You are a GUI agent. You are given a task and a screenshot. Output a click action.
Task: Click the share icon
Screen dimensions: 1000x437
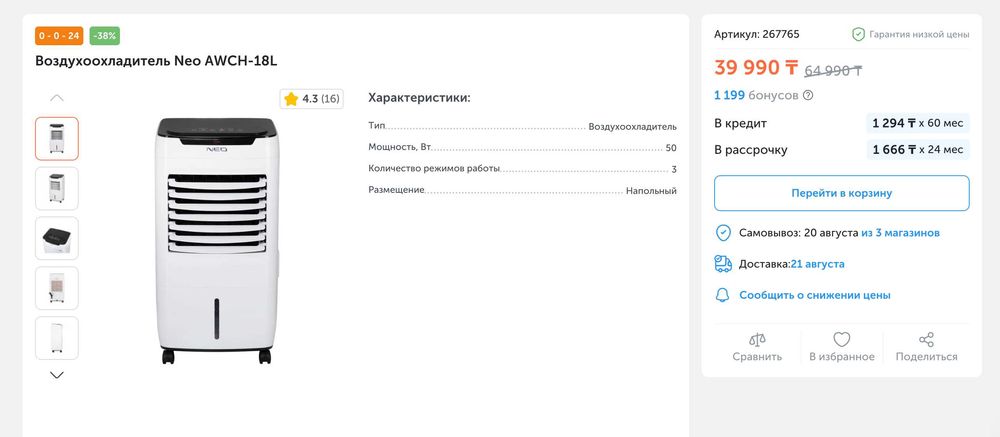[x=926, y=341]
